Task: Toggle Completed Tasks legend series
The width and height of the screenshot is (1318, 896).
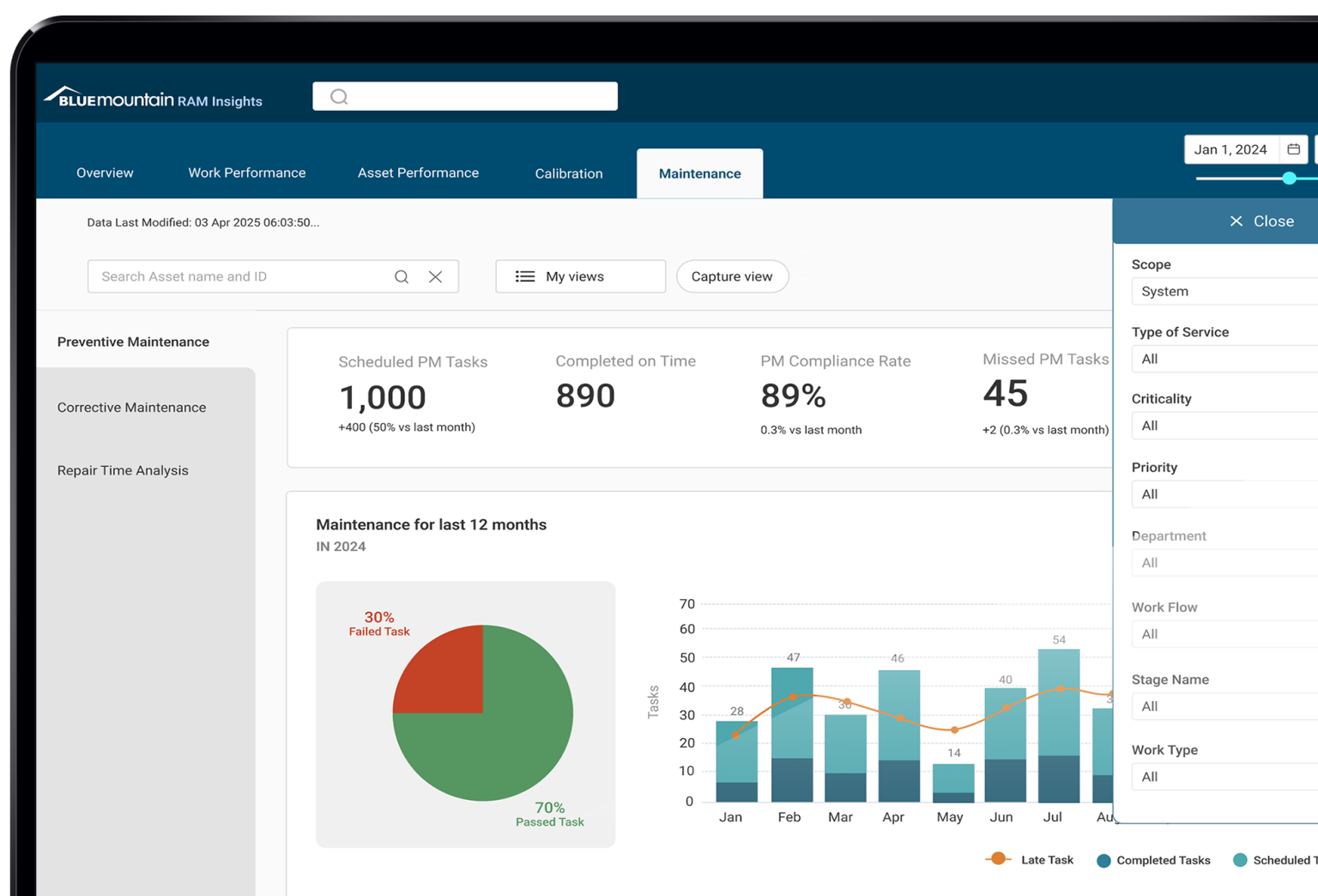Action: coord(1104,860)
